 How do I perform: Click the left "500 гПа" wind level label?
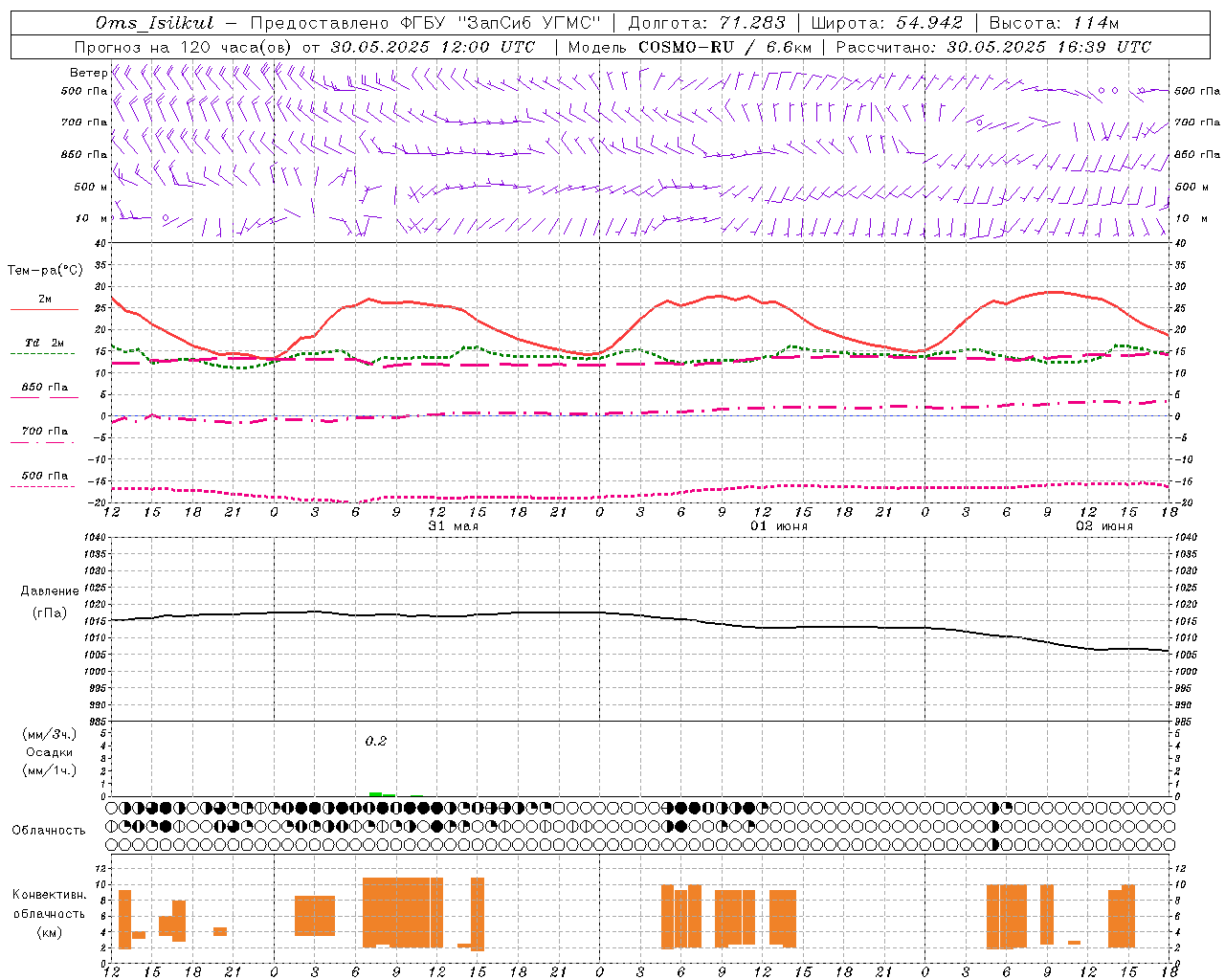(84, 91)
